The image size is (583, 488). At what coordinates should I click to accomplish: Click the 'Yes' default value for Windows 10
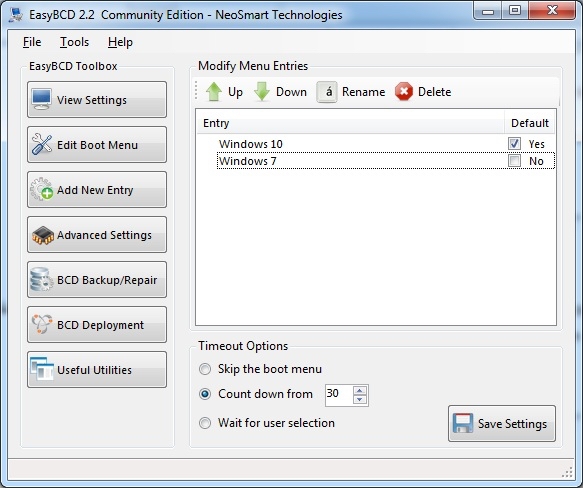point(537,144)
